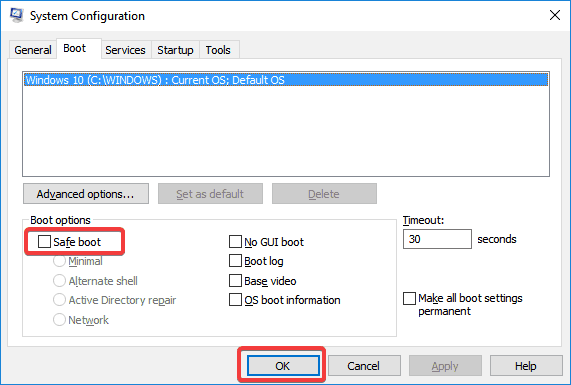The height and width of the screenshot is (385, 571).
Task: Open the Tools tab
Action: click(218, 50)
